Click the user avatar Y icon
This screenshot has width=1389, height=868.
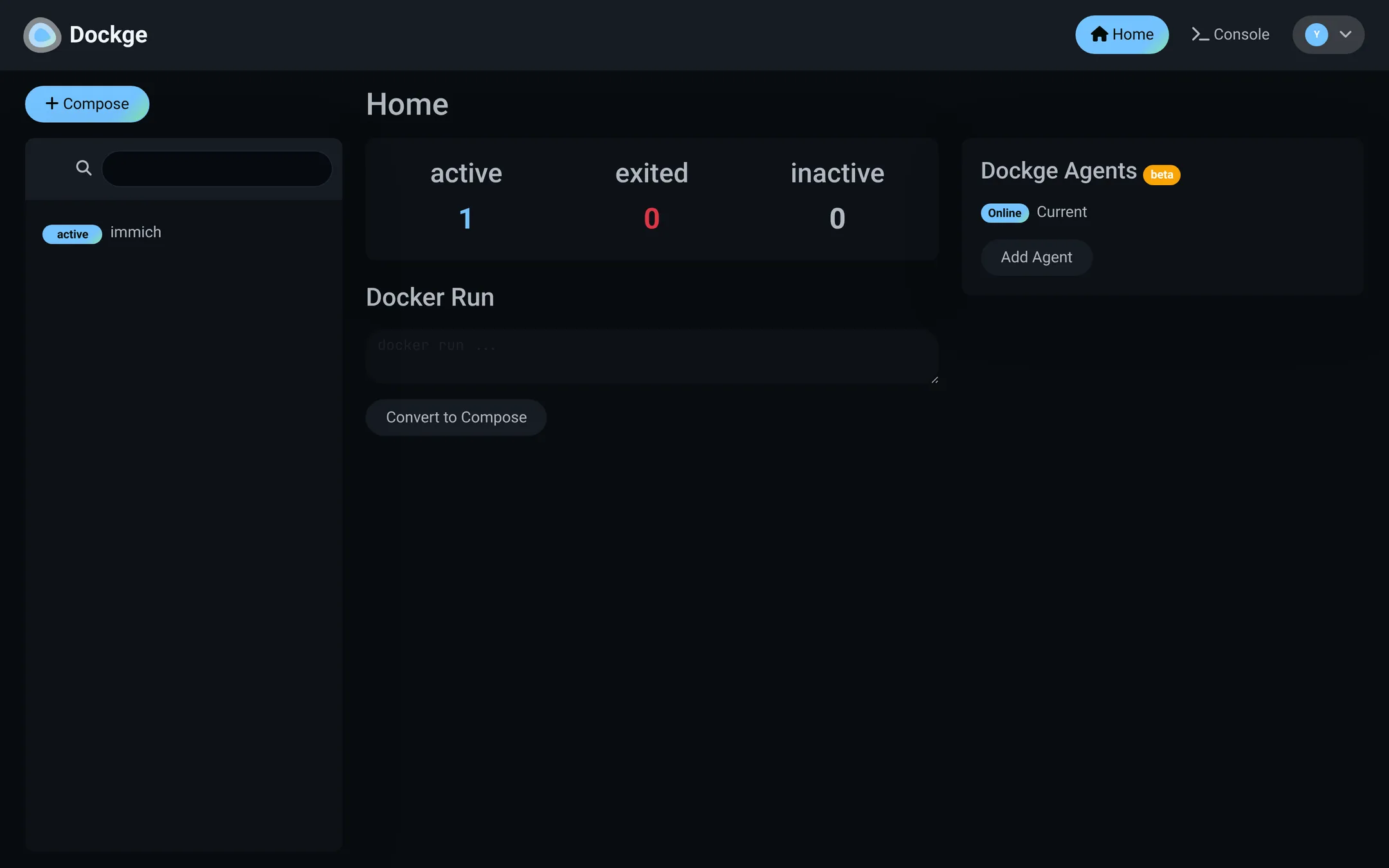pos(1316,35)
